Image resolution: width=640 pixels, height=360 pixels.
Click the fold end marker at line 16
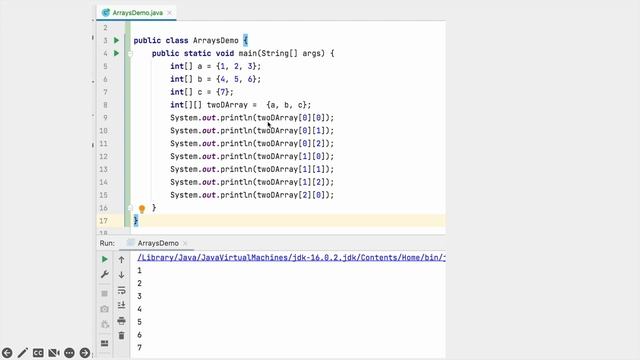pos(130,208)
